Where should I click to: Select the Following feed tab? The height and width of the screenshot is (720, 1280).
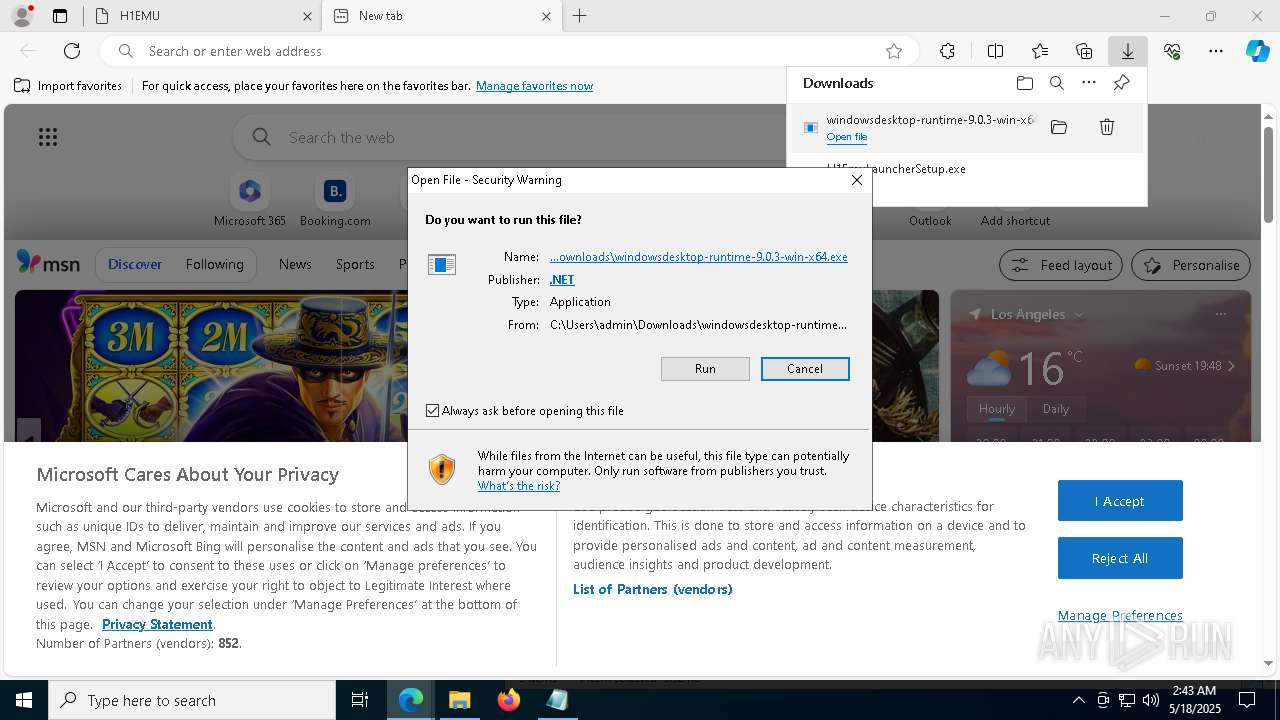pyautogui.click(x=214, y=264)
